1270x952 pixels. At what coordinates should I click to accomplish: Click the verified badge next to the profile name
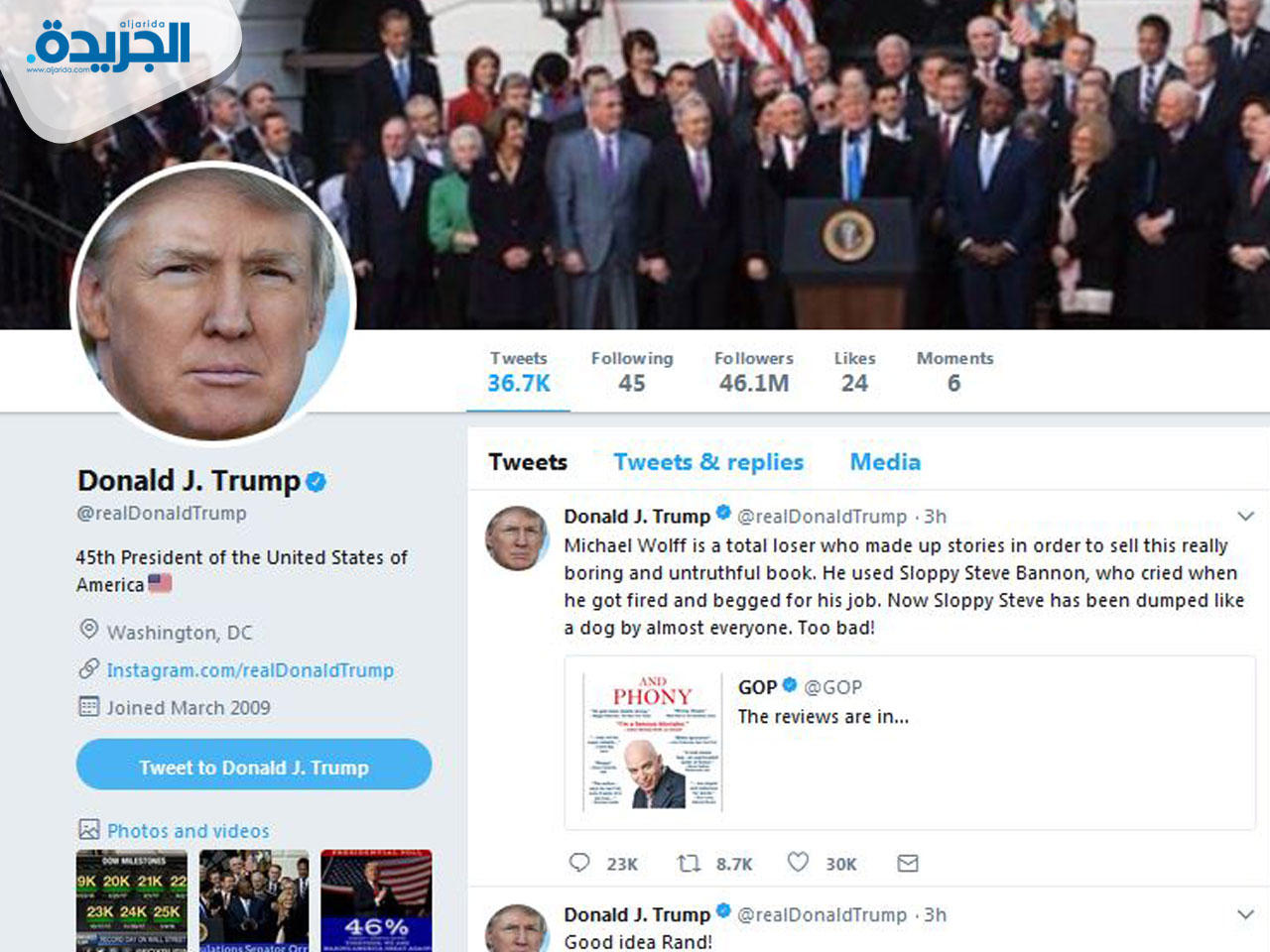(316, 482)
